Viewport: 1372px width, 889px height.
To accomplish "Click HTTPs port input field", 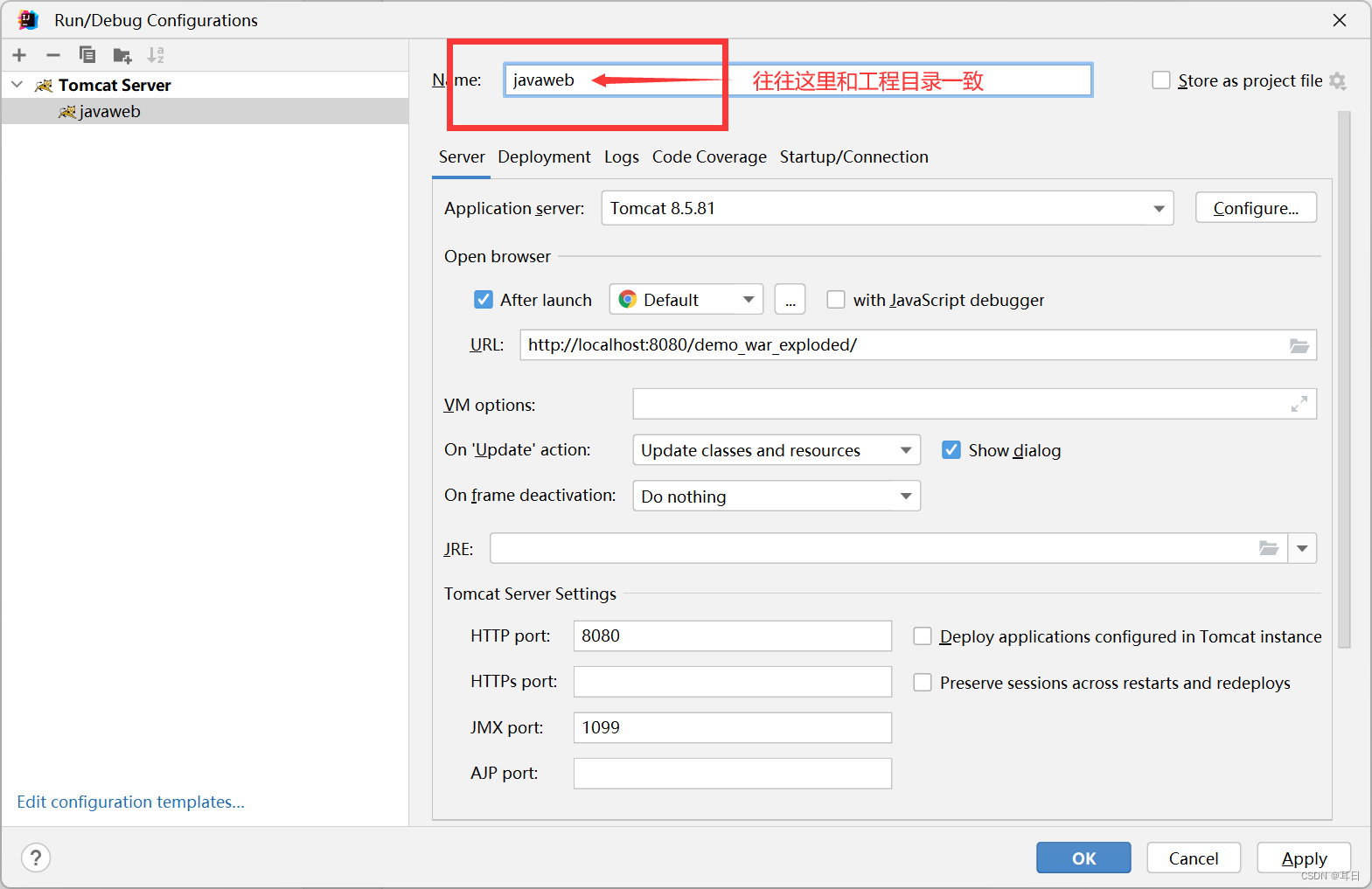I will pos(733,682).
